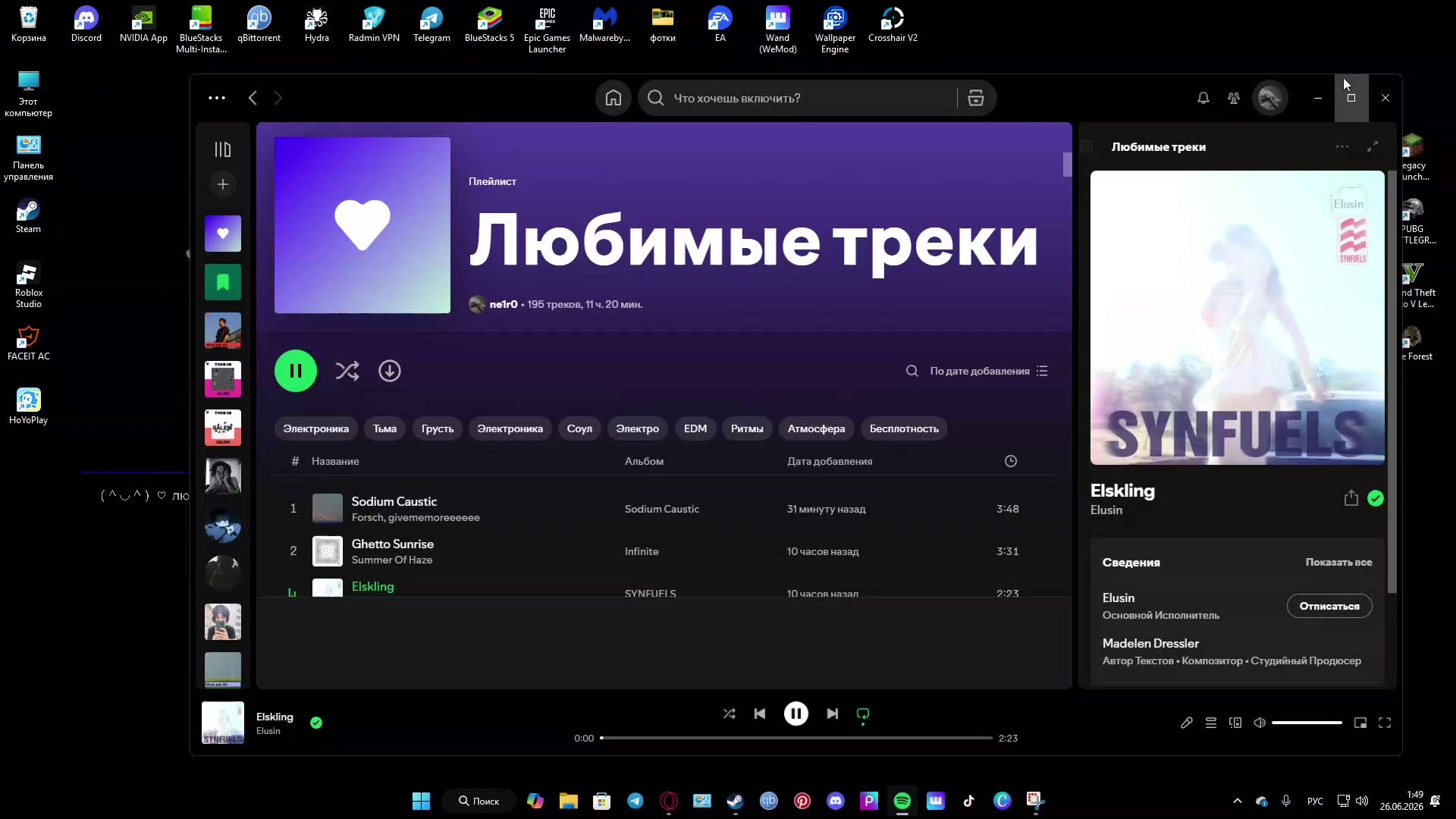Go back with the left arrow

(253, 98)
